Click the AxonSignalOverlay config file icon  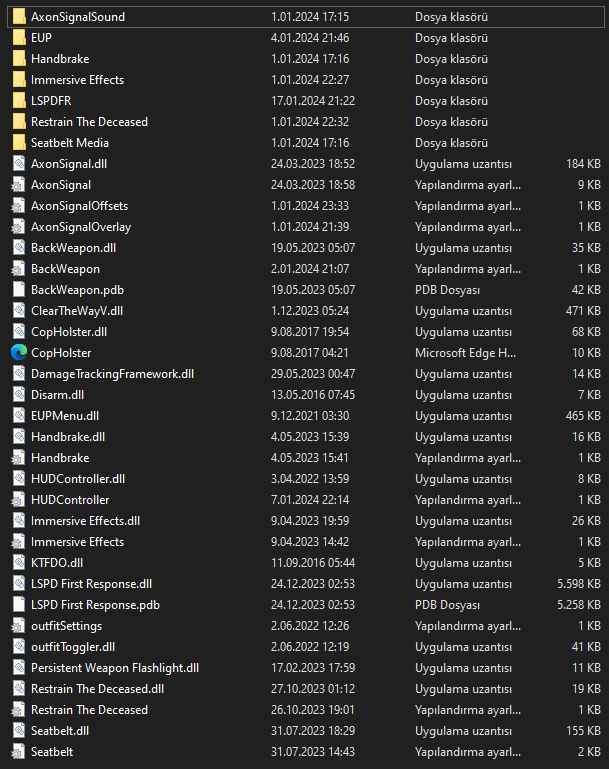coord(19,227)
